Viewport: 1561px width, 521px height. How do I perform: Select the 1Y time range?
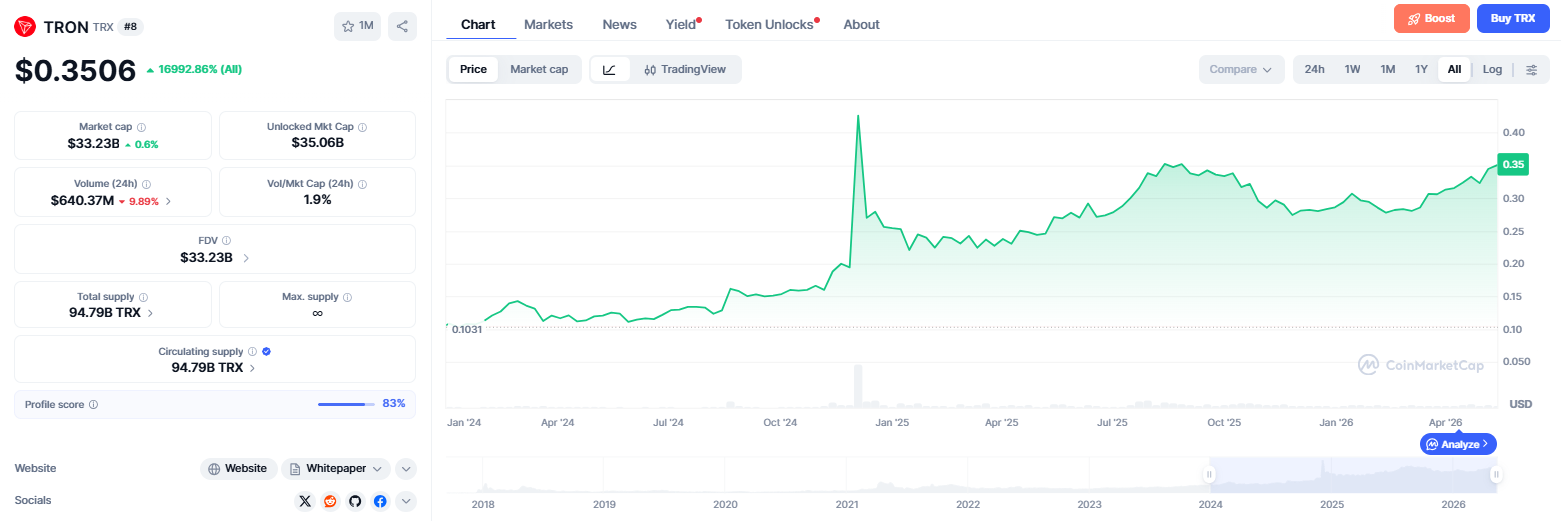1421,69
